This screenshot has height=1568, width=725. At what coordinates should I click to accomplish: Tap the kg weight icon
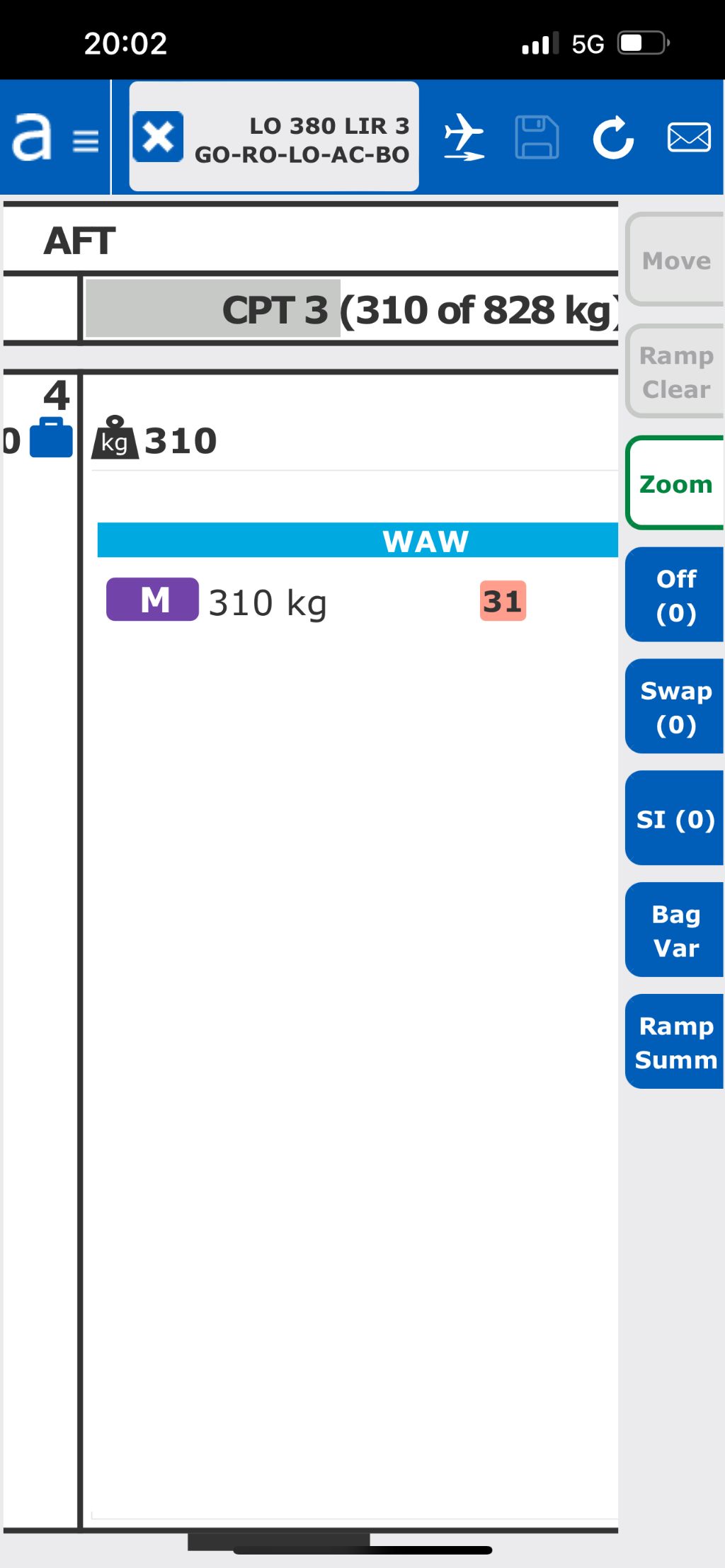pos(115,439)
